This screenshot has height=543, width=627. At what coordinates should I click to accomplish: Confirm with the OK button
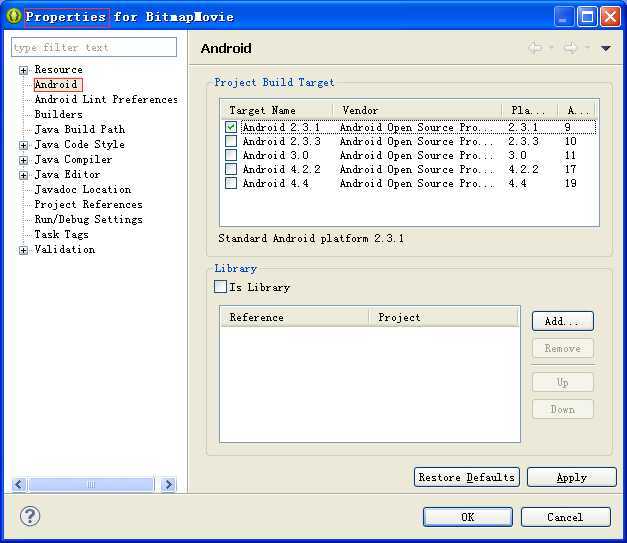coord(467,517)
